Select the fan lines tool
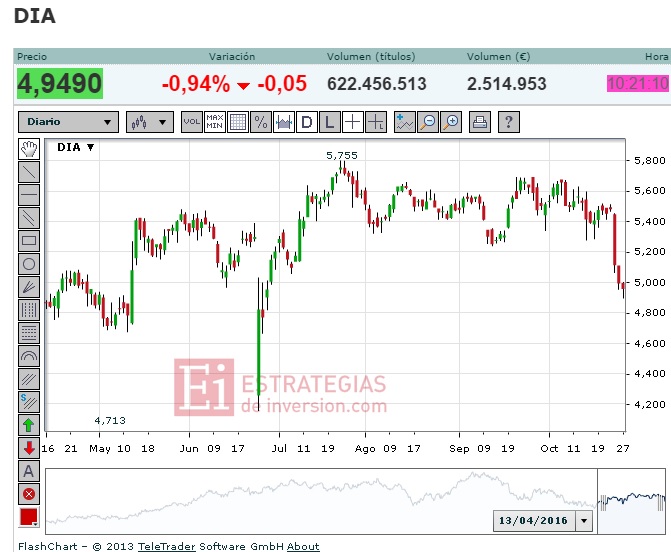 [29, 287]
